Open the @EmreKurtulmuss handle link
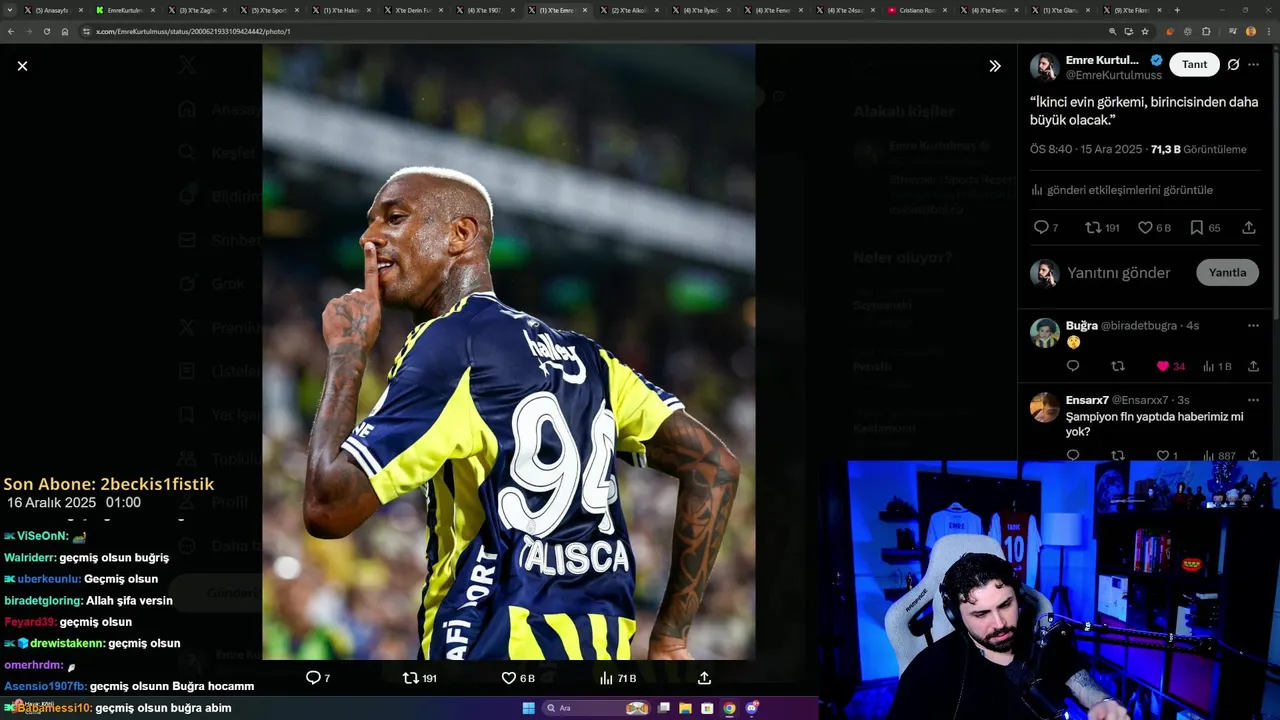This screenshot has width=1280, height=720. point(1114,76)
